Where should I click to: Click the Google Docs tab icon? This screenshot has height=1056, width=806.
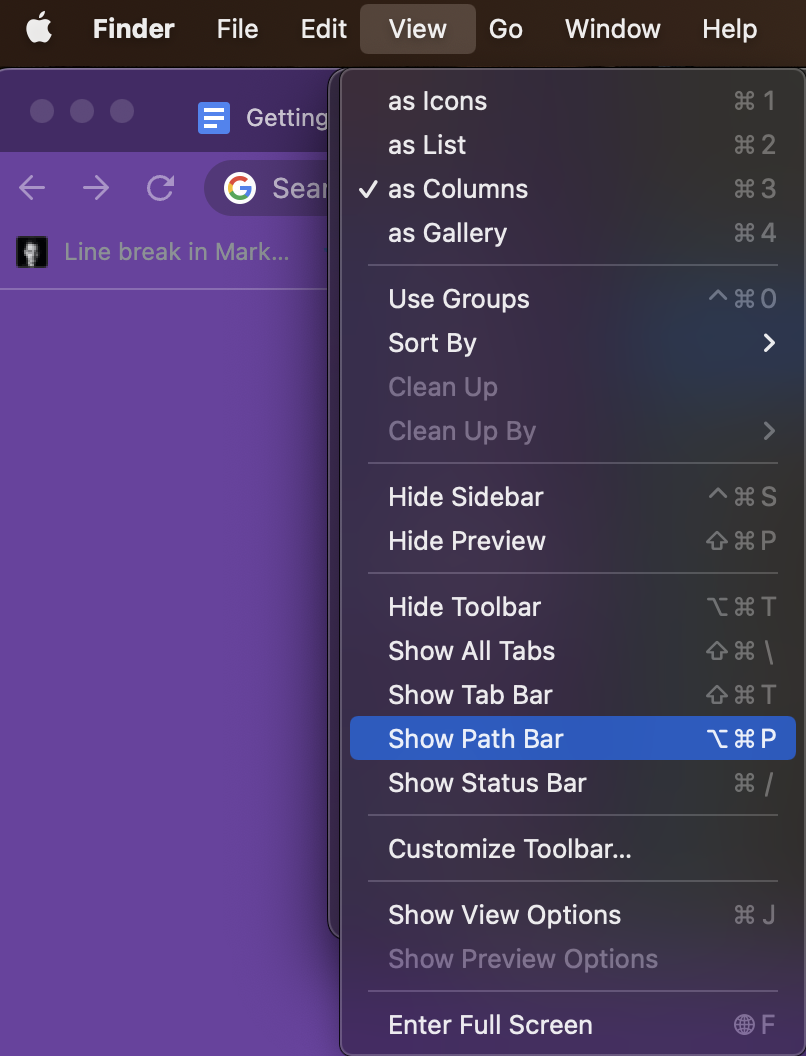tap(214, 119)
